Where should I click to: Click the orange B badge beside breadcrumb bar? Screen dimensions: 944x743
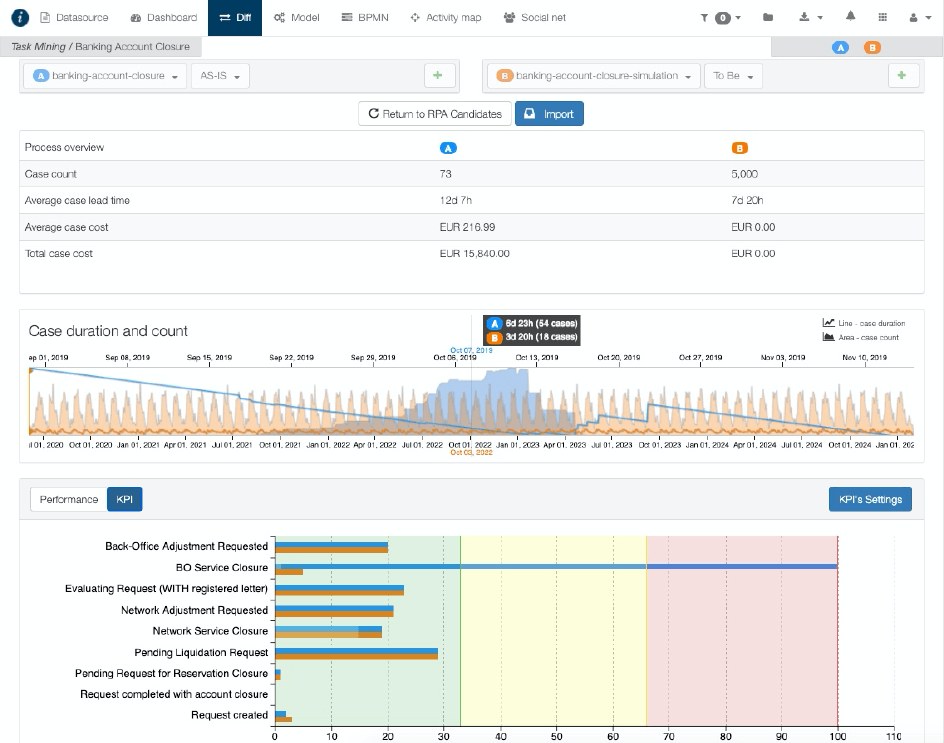click(872, 48)
